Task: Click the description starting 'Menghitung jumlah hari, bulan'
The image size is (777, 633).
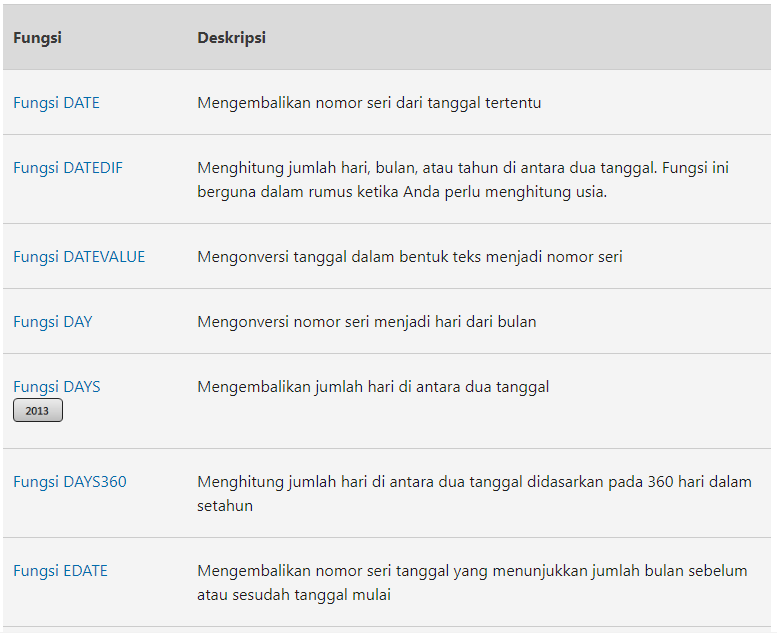Action: click(x=463, y=179)
